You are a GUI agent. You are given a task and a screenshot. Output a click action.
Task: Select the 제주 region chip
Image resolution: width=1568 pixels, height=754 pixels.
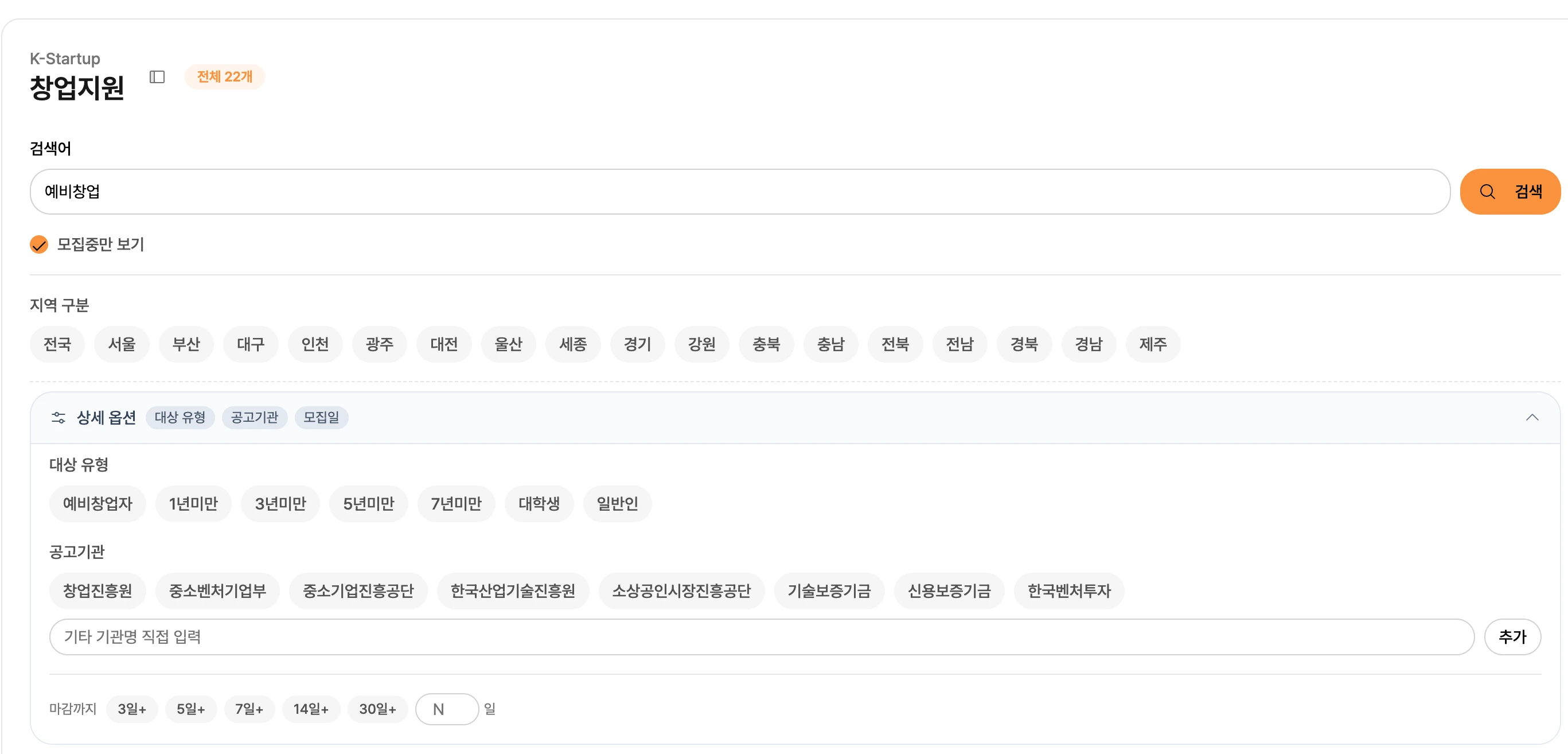1152,344
